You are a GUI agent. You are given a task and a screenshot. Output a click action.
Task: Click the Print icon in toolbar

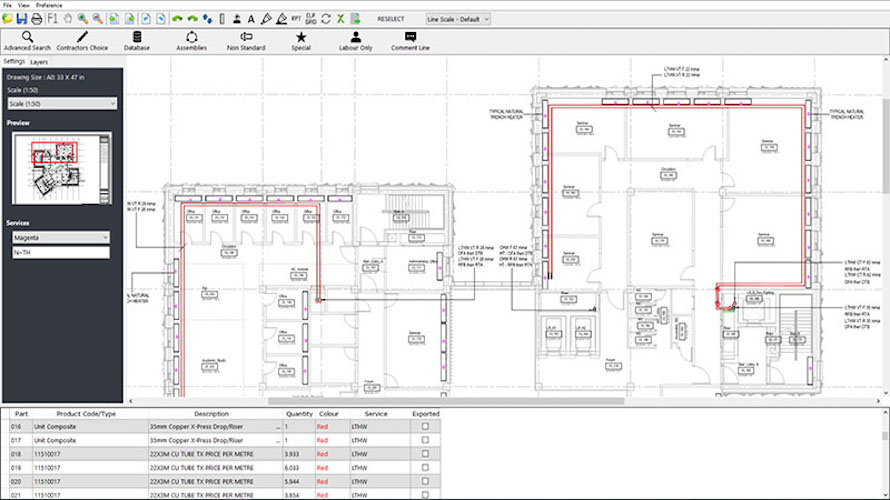pos(36,19)
